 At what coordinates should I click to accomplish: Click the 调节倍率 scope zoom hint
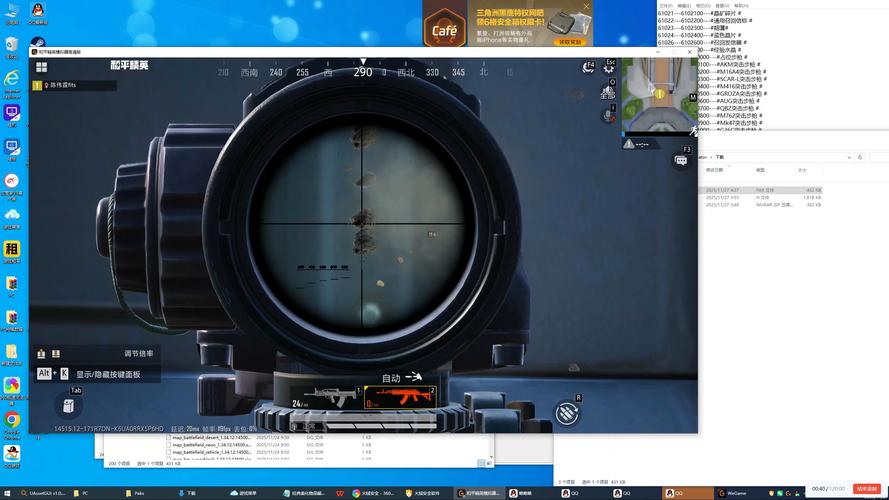pos(138,353)
